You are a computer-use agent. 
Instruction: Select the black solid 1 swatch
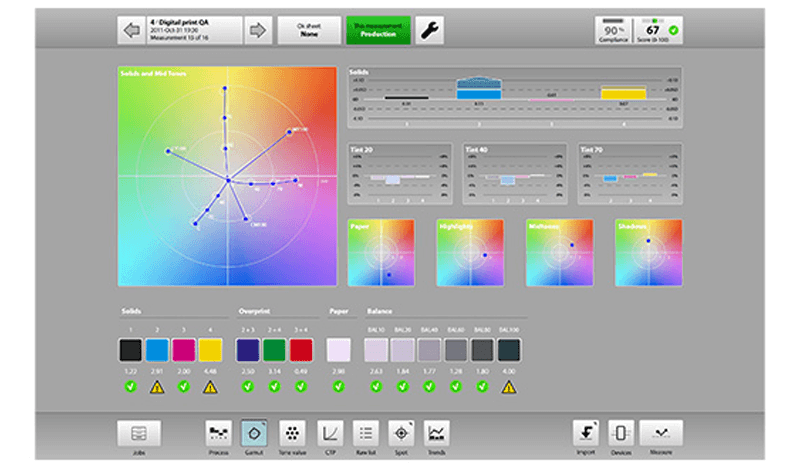(131, 350)
